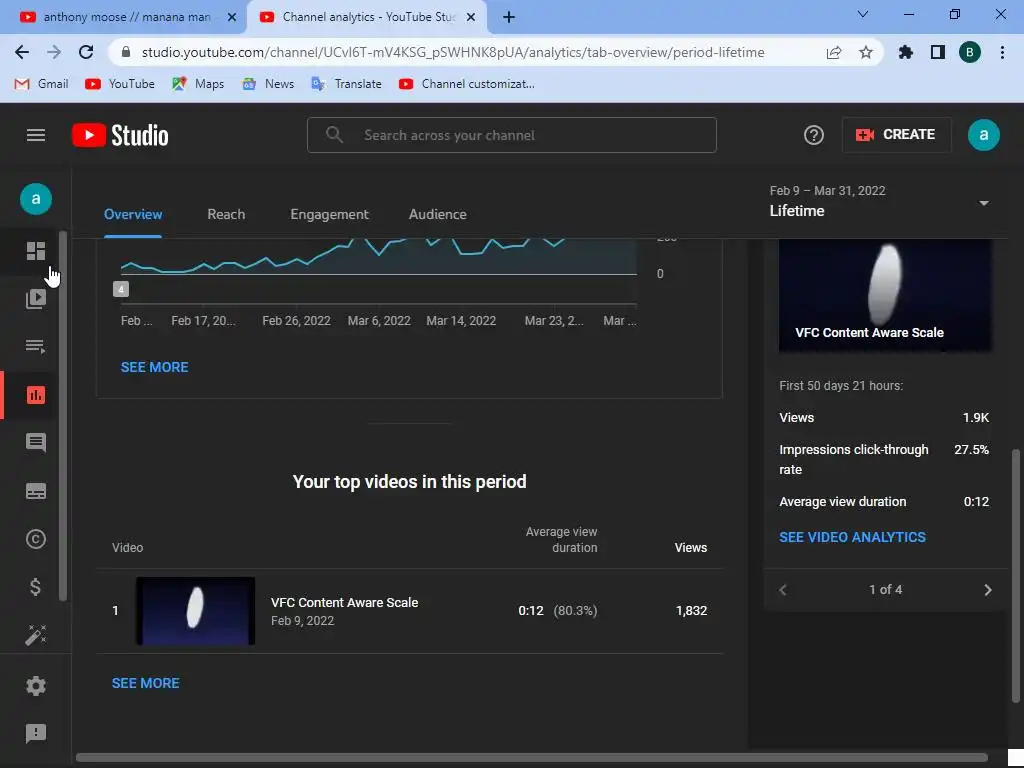1024x768 pixels.
Task: Click the VFC Content Aware Scale card thumbnail
Action: pyautogui.click(x=886, y=295)
